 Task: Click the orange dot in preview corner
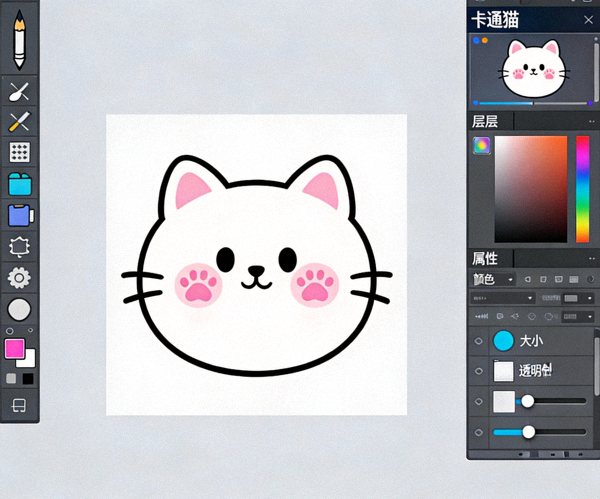[485, 40]
